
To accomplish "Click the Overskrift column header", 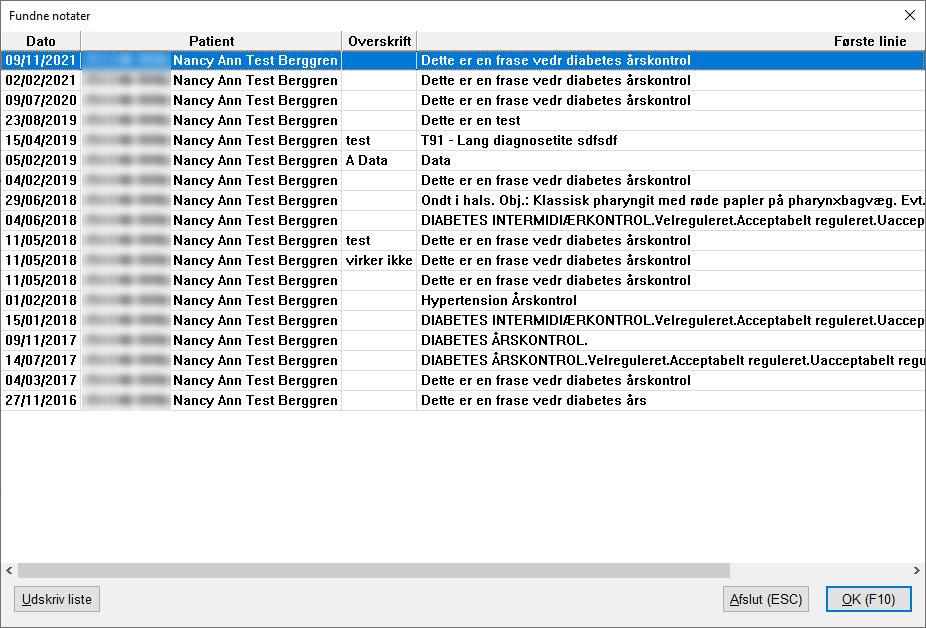I will click(379, 41).
